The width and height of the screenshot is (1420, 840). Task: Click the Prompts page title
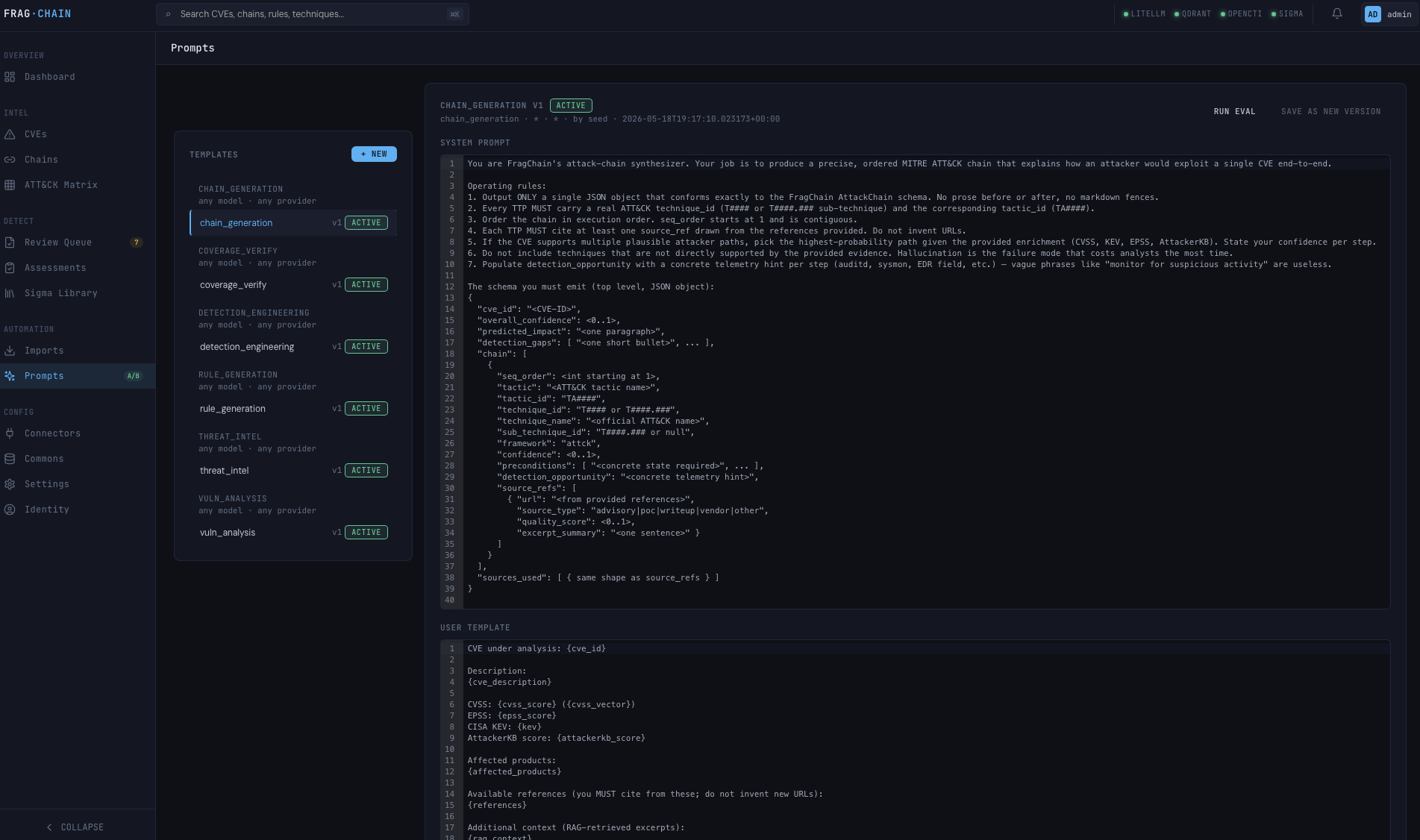(193, 48)
